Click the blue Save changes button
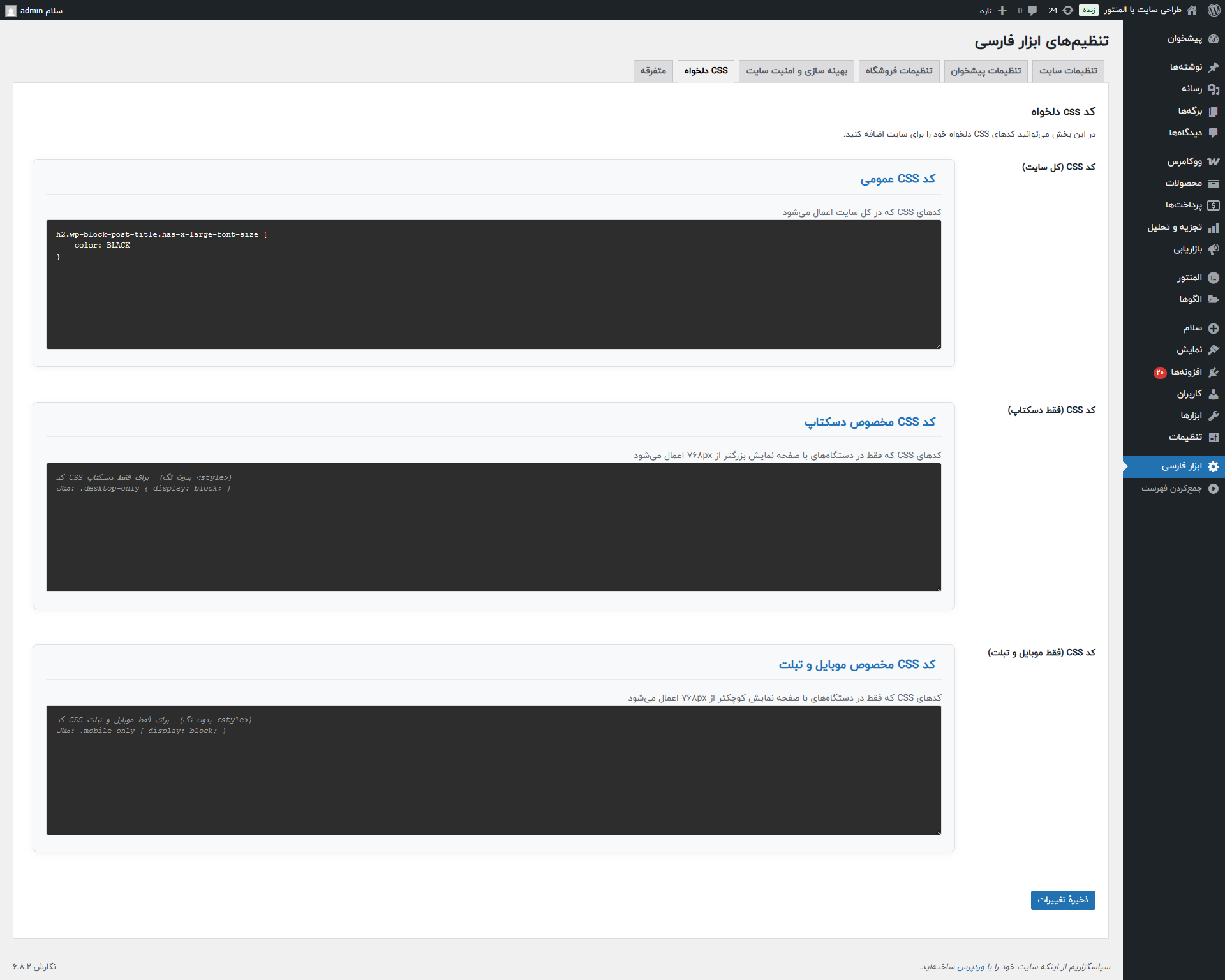The height and width of the screenshot is (980, 1225). click(1062, 900)
